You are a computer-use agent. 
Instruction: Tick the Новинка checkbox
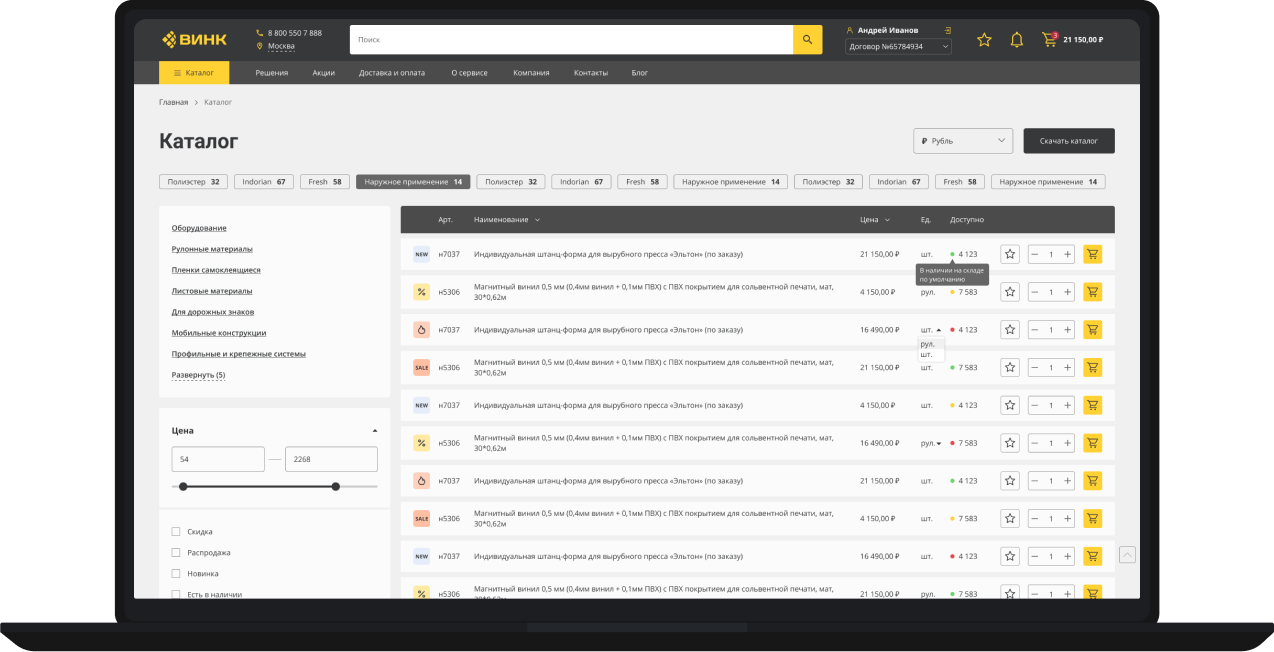pos(176,574)
